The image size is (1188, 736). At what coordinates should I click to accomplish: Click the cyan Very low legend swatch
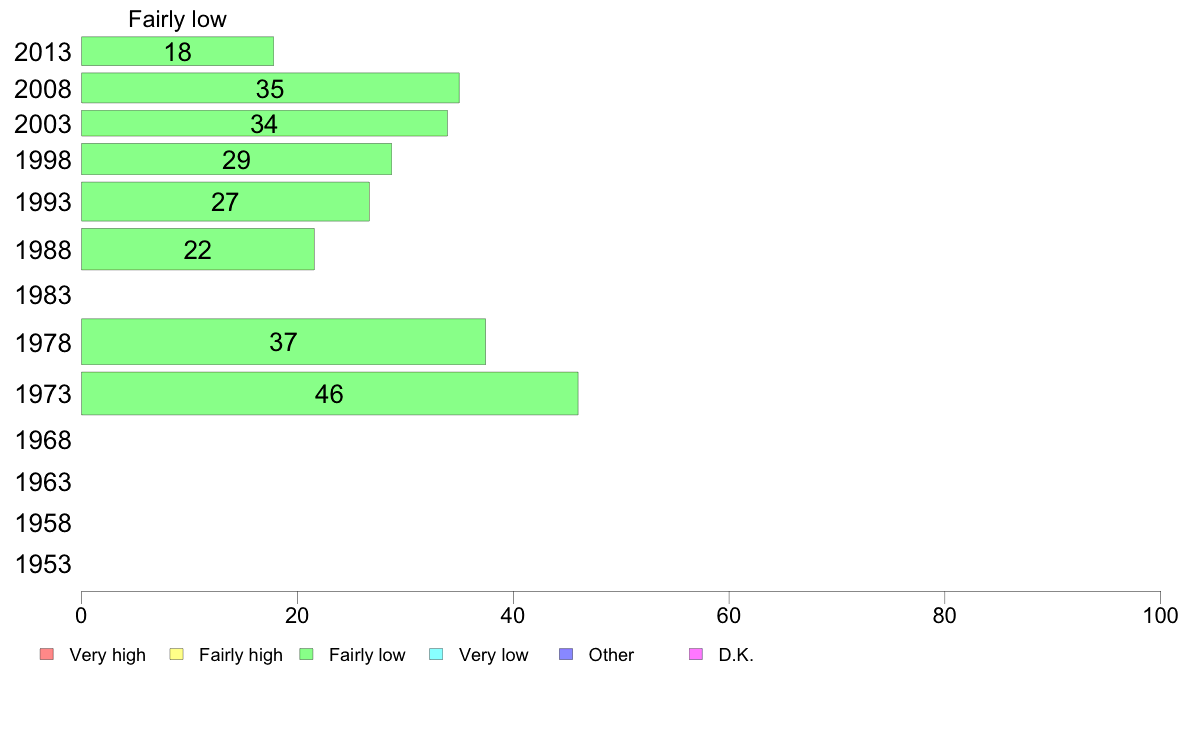436,654
